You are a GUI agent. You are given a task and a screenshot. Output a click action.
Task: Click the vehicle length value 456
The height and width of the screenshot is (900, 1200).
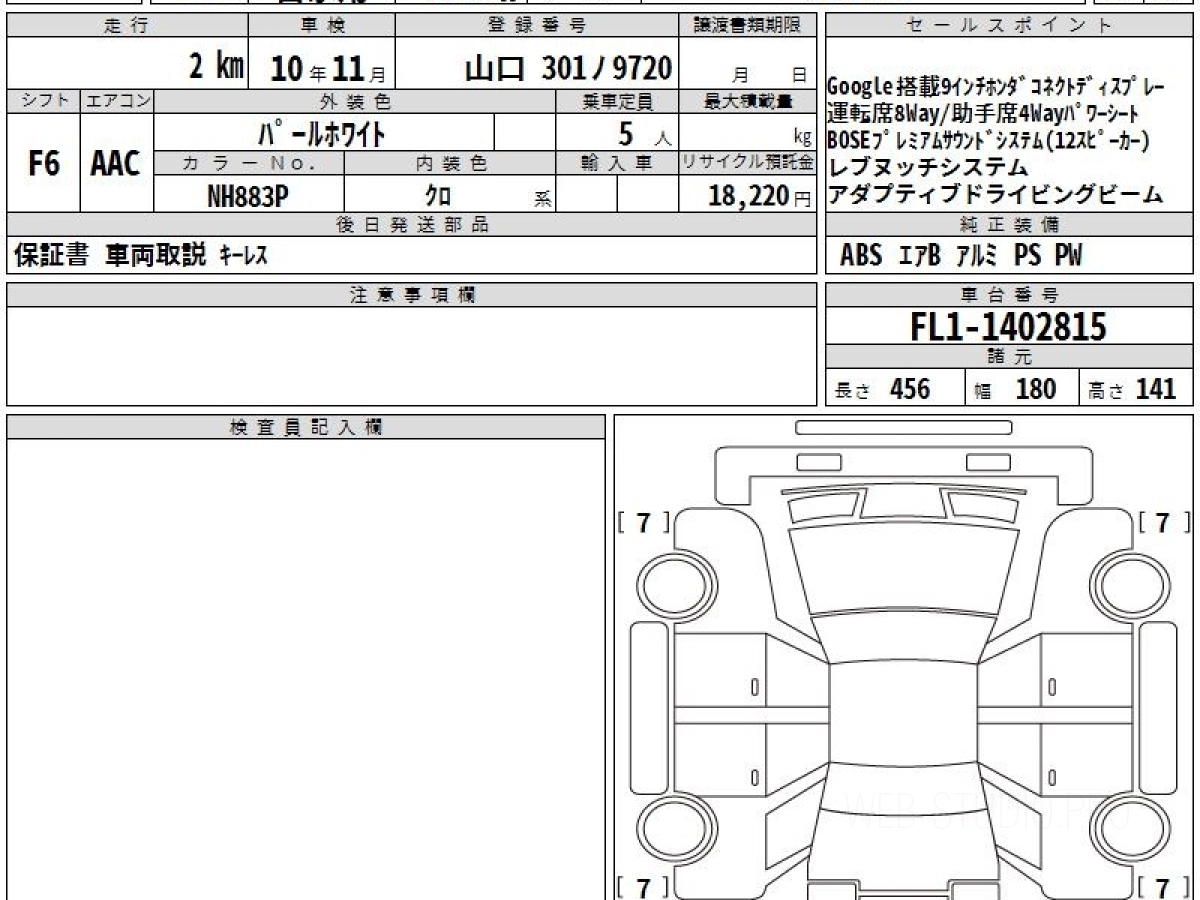click(x=910, y=389)
